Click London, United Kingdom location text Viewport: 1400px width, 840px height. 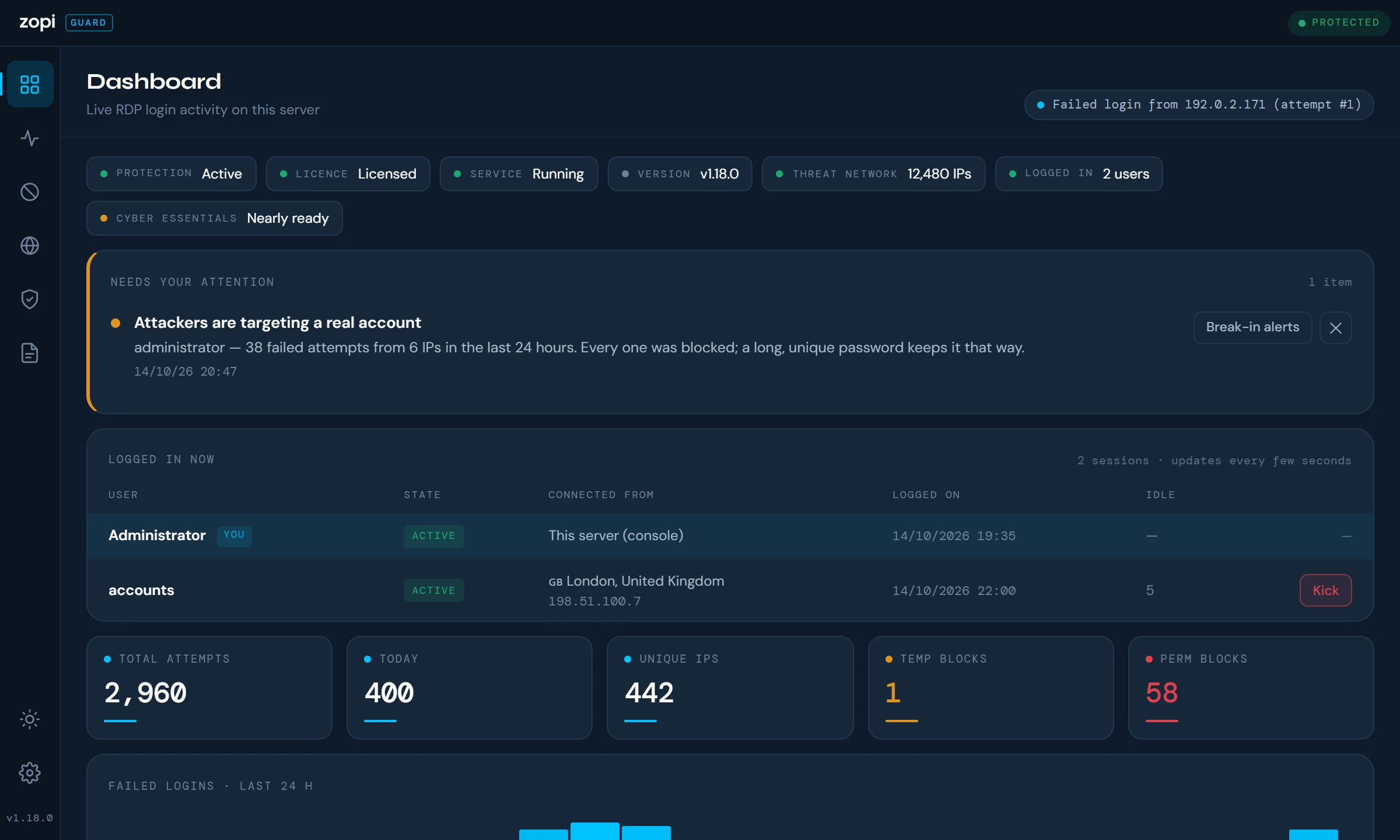point(645,581)
